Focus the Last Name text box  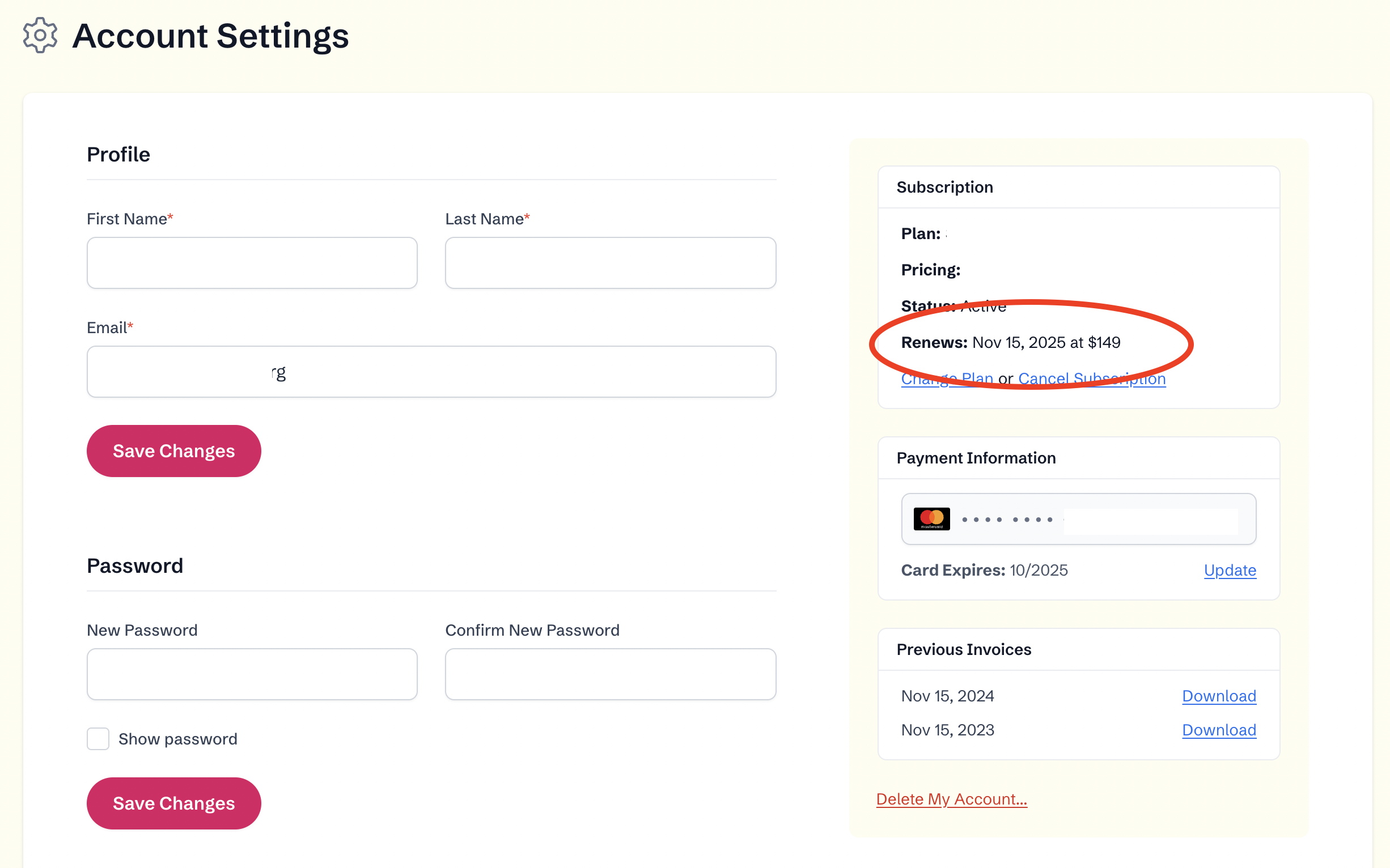click(x=610, y=263)
